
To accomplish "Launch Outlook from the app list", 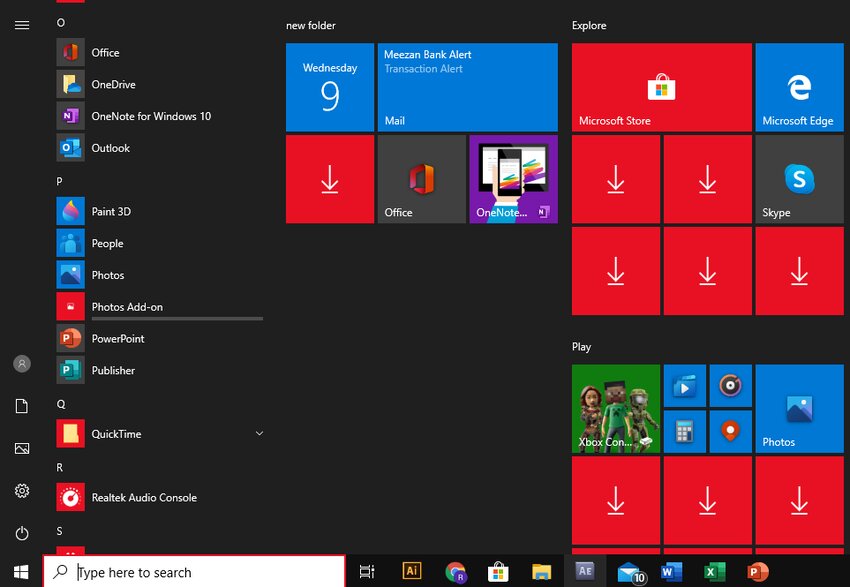I will [x=160, y=148].
